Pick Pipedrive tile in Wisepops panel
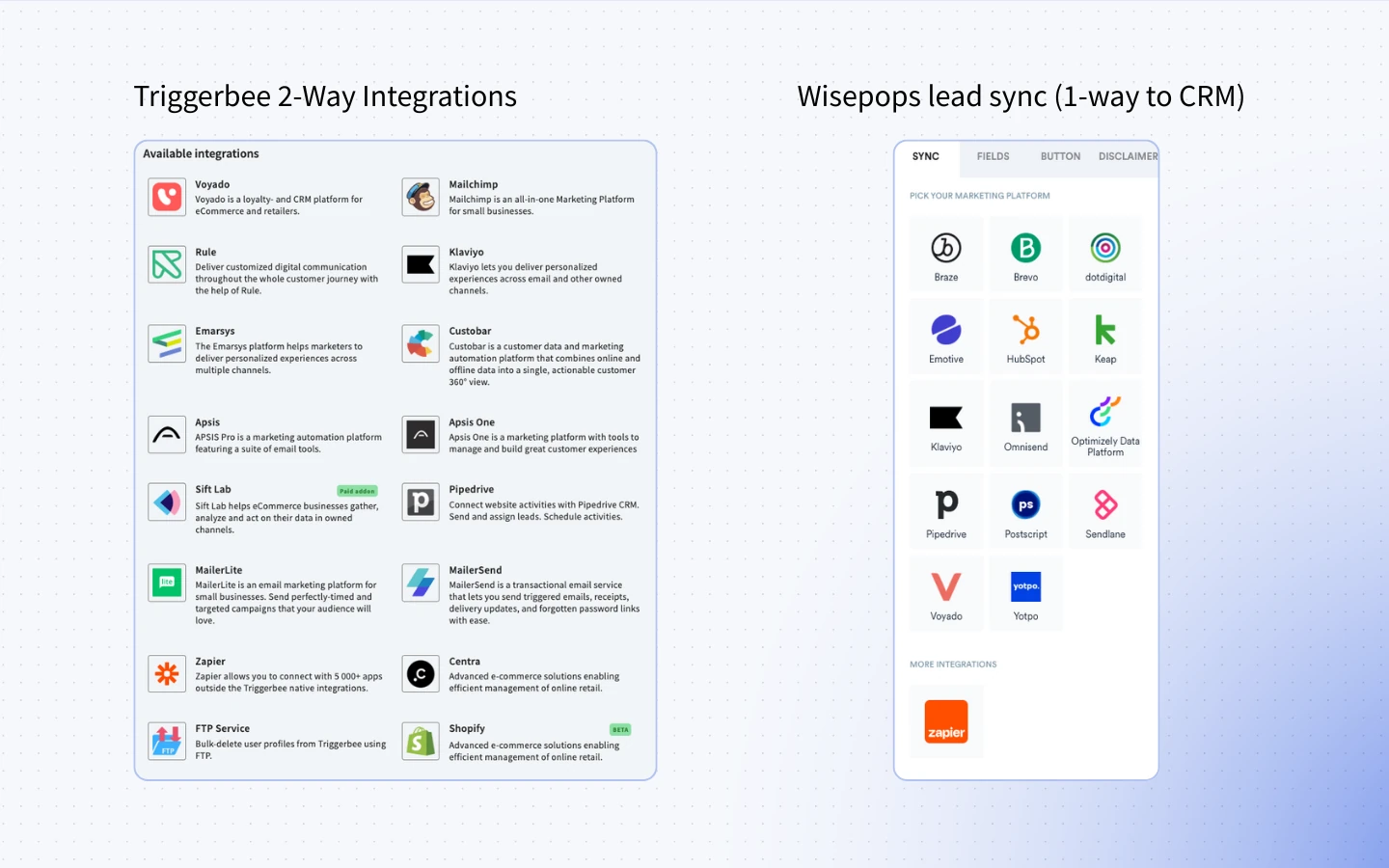 946,512
